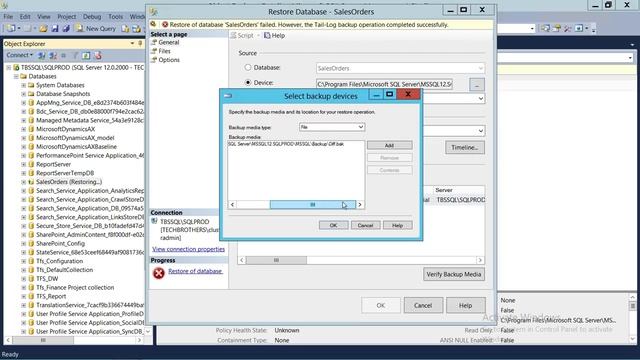Collapse the Databases tree node
Viewport: 640px width, 360px height.
tap(16, 76)
